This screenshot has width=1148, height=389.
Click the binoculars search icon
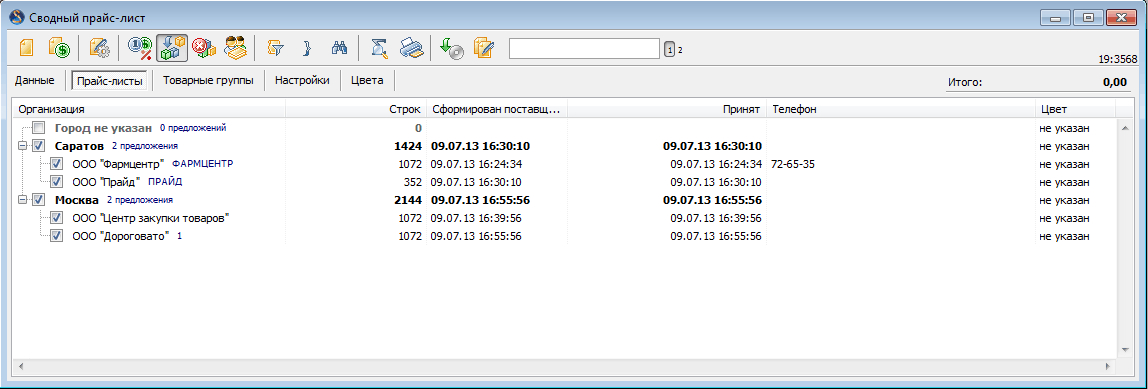(x=339, y=48)
